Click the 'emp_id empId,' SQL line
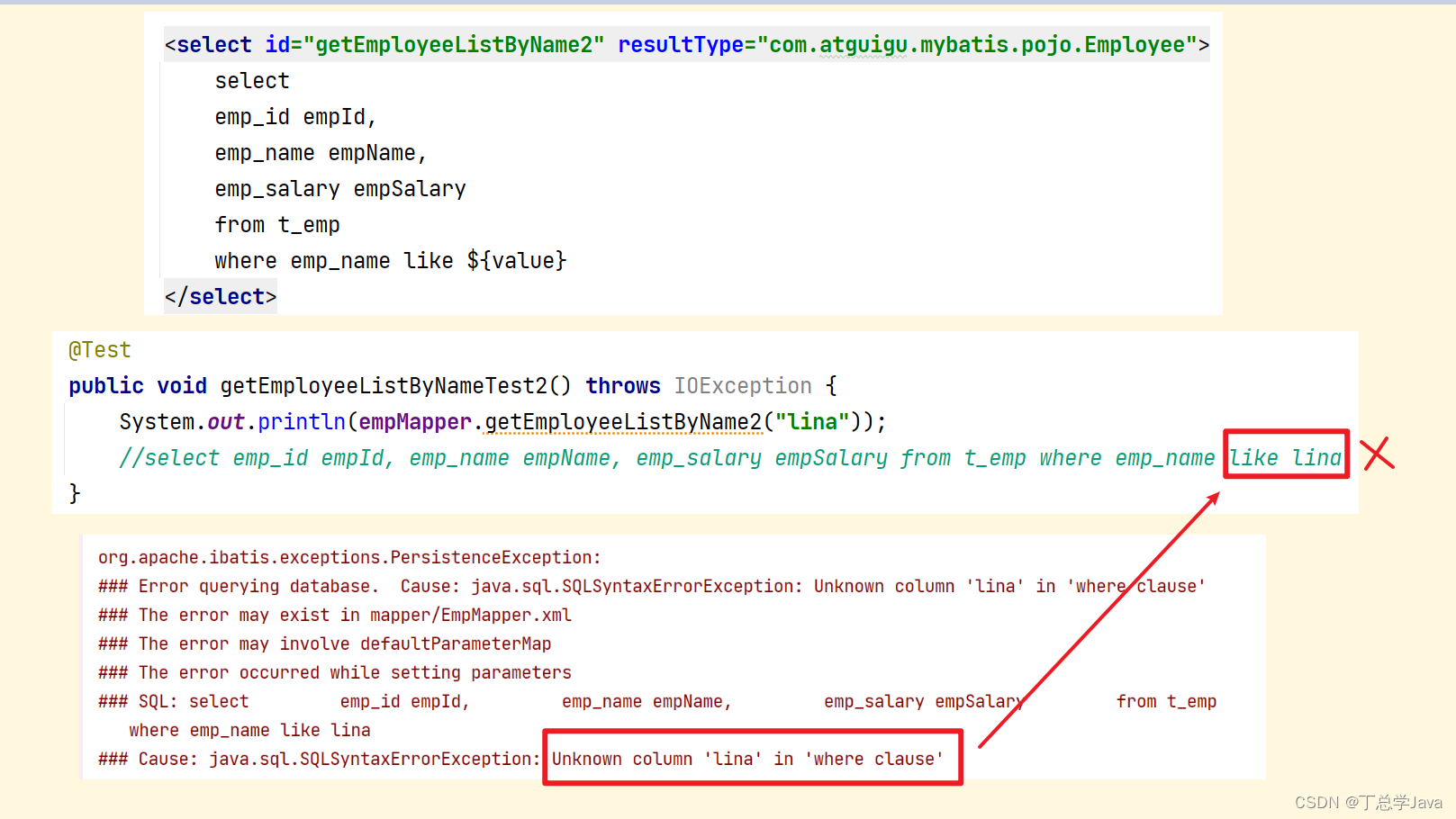 point(295,117)
